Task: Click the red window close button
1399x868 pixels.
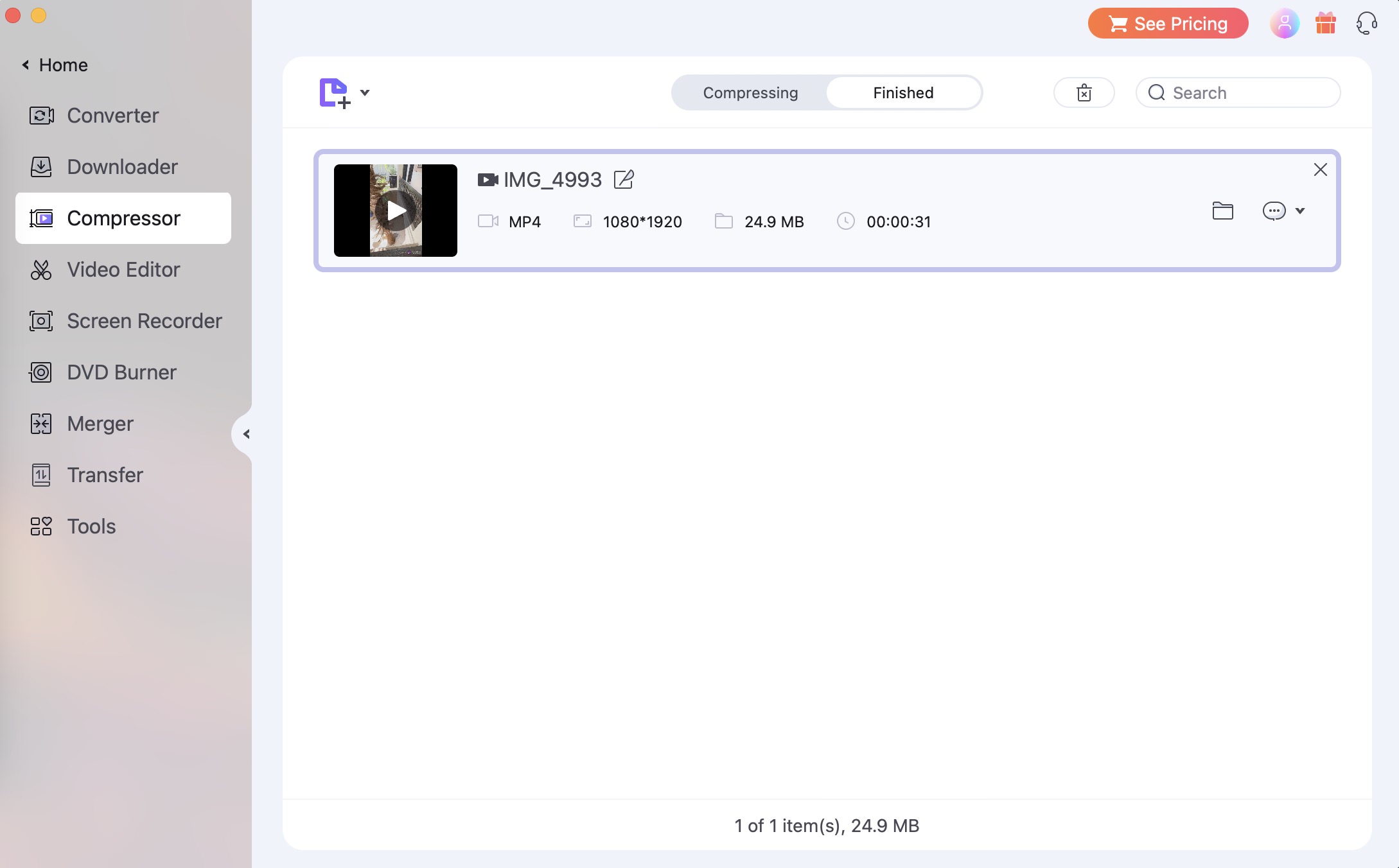Action: (x=13, y=15)
